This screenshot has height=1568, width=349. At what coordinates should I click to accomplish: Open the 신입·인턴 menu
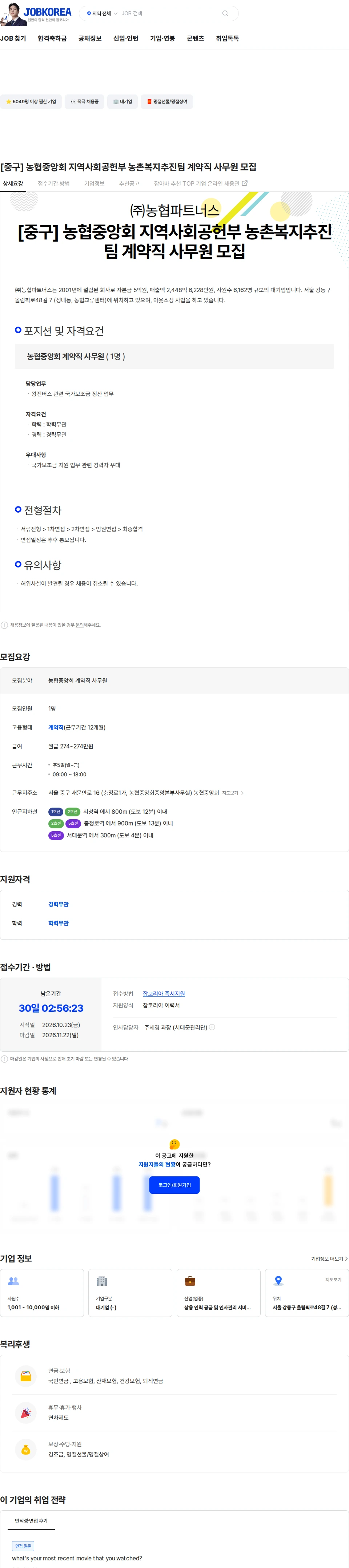125,39
